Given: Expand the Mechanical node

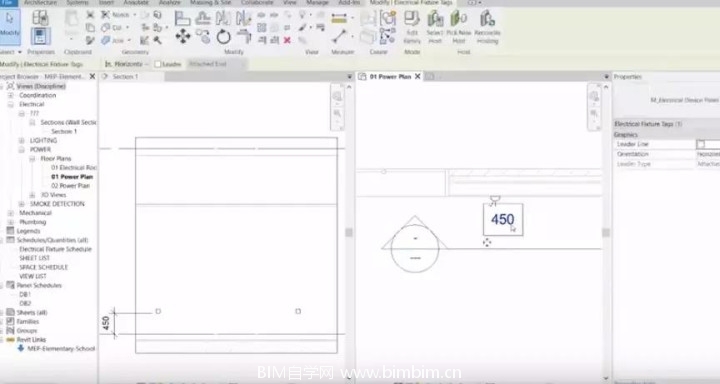Looking at the screenshot, I should point(11,213).
